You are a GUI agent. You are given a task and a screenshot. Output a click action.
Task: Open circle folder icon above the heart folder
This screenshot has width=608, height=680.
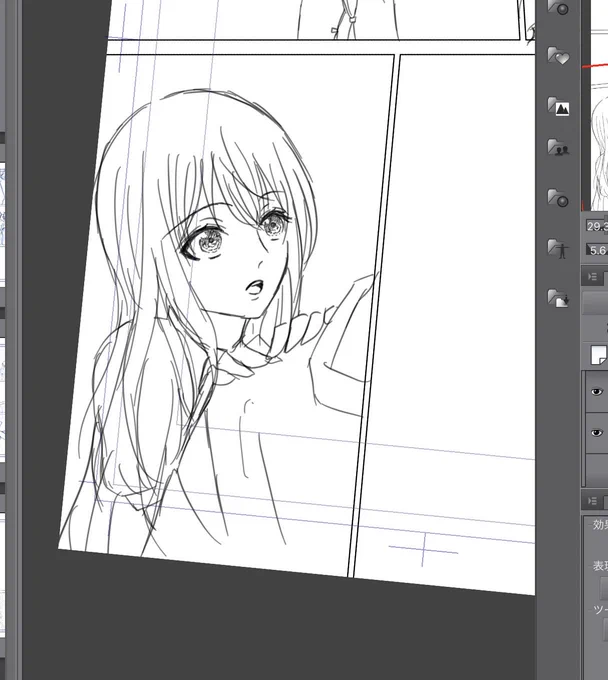(558, 7)
